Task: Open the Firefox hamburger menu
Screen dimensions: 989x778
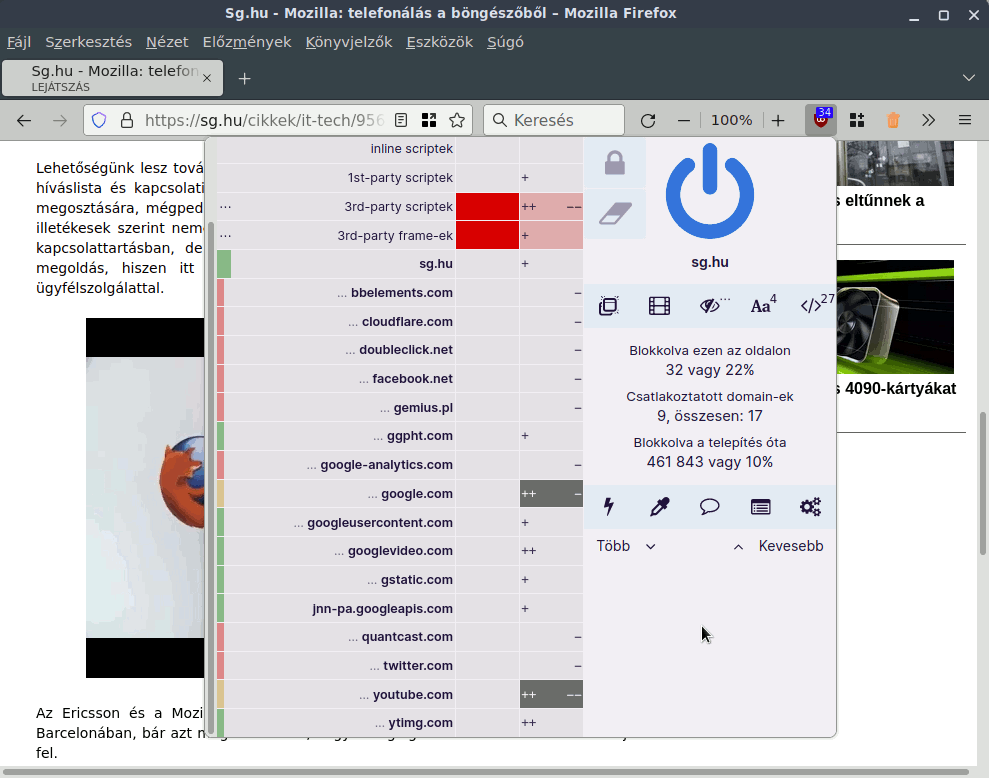Action: click(x=964, y=120)
